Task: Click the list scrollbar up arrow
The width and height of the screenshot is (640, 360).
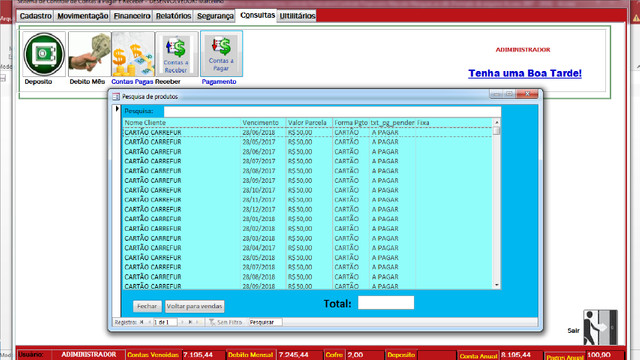Action: click(x=497, y=122)
